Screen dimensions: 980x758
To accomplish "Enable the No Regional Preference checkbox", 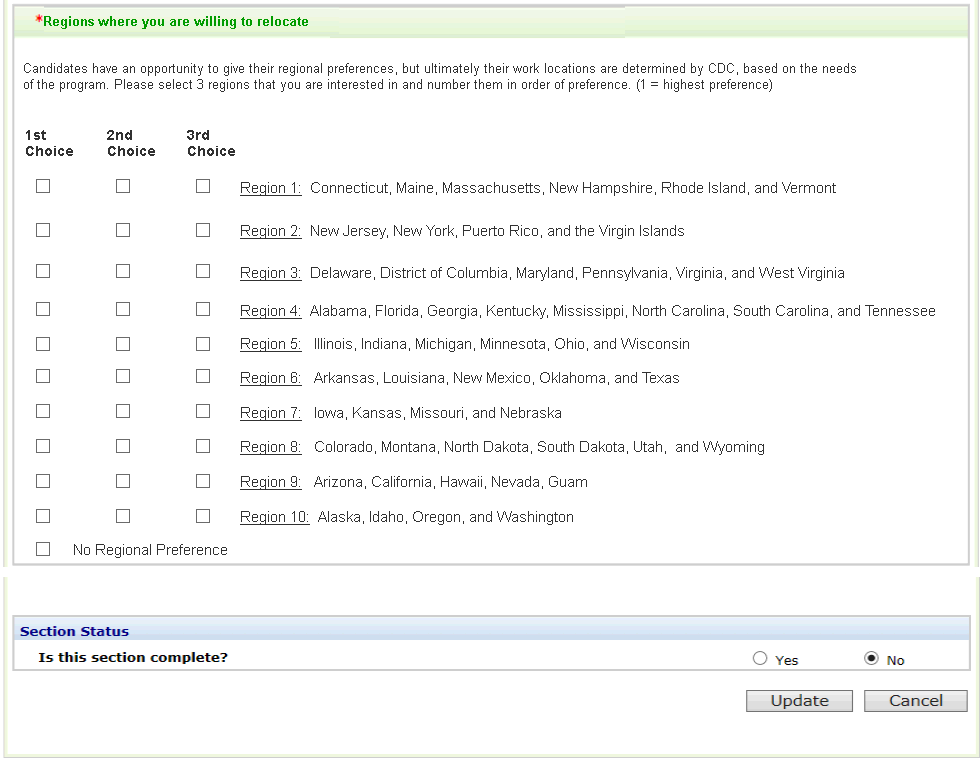I will (43, 549).
